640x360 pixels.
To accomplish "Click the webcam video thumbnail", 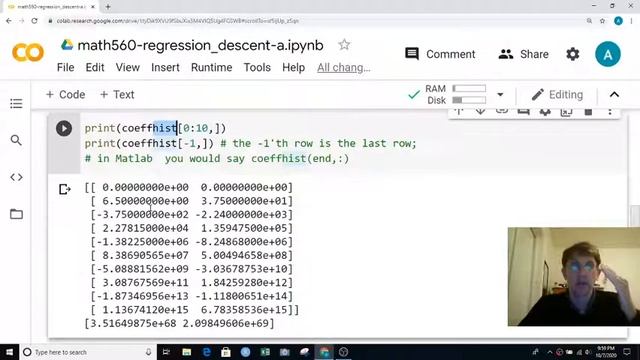I will 574,277.
